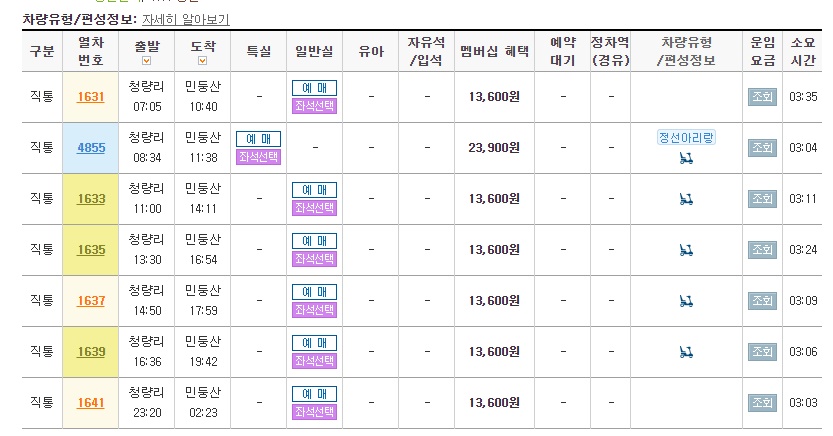Open train number 1631 details
This screenshot has width=833, height=436.
[91, 97]
